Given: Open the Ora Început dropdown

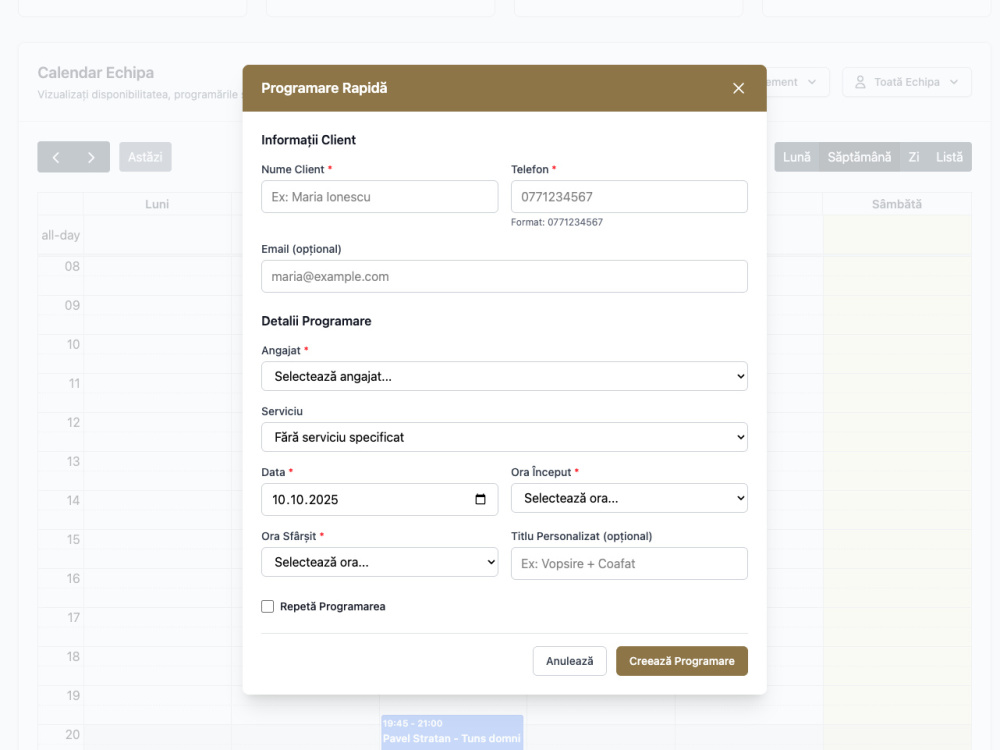Looking at the screenshot, I should pos(629,498).
